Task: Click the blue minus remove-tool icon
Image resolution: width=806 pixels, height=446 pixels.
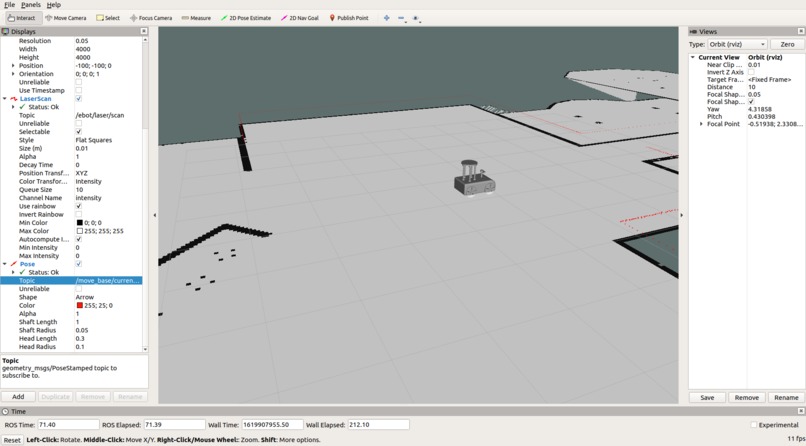Action: [401, 18]
